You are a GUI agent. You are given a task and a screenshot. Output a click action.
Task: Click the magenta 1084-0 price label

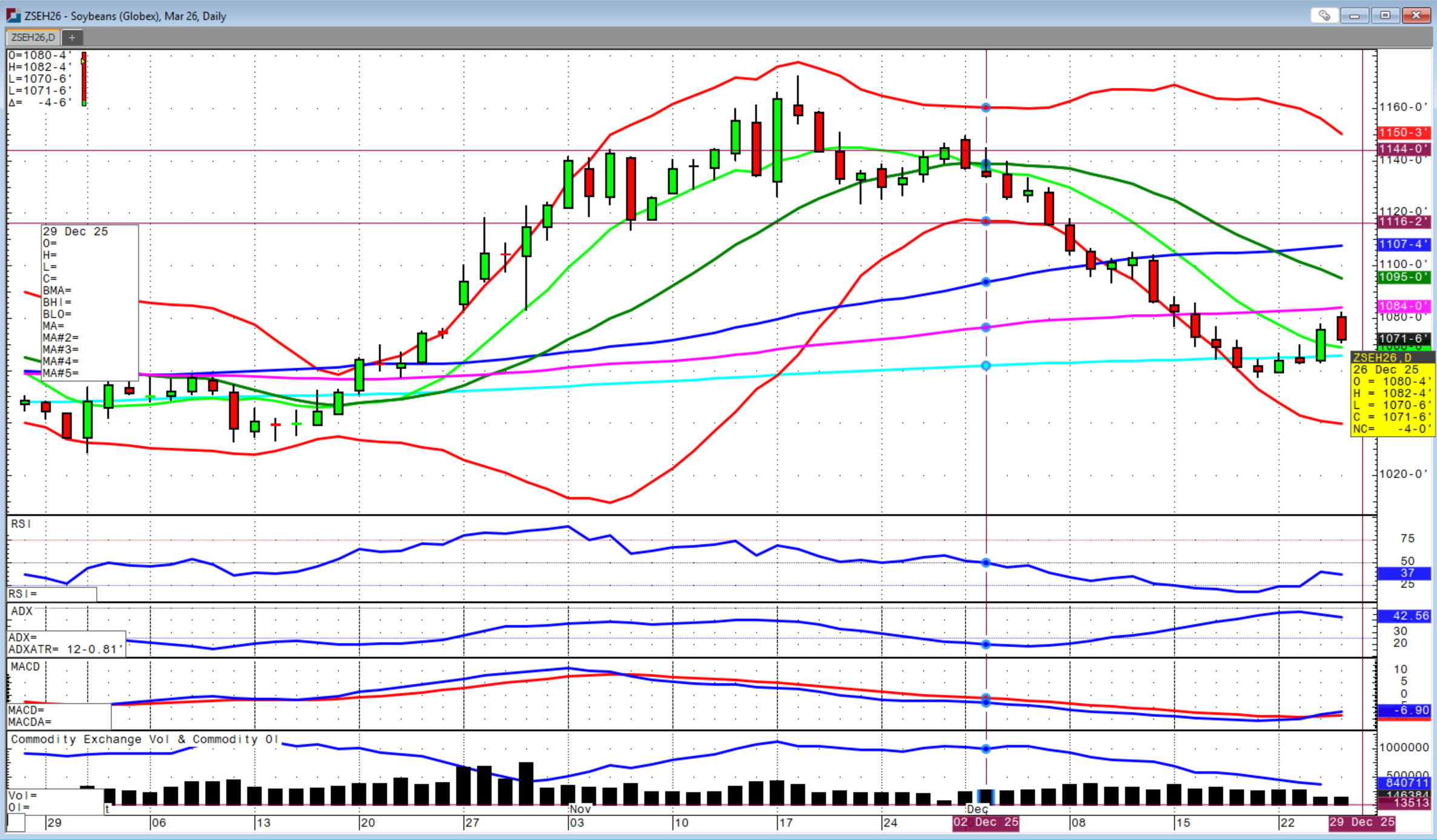1404,306
